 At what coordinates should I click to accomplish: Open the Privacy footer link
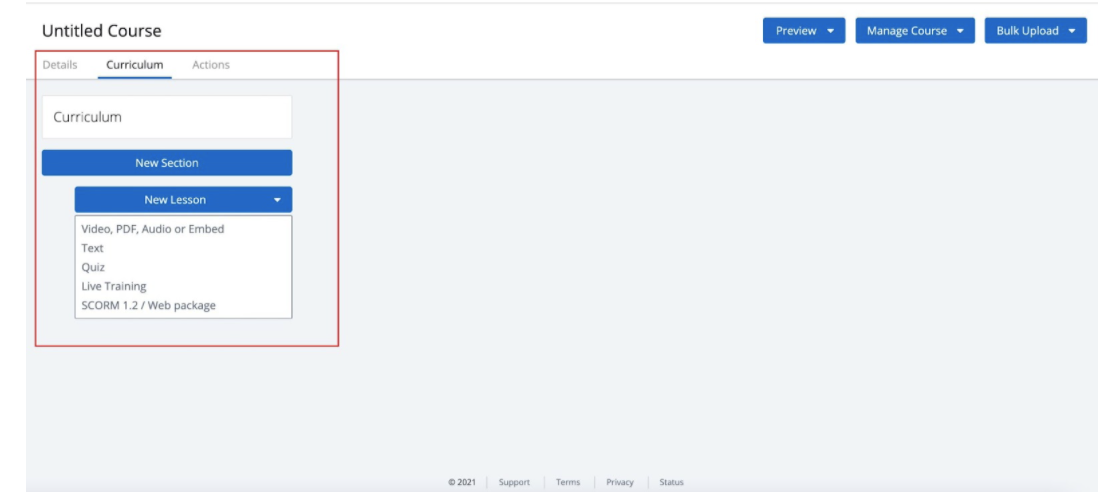pos(620,482)
